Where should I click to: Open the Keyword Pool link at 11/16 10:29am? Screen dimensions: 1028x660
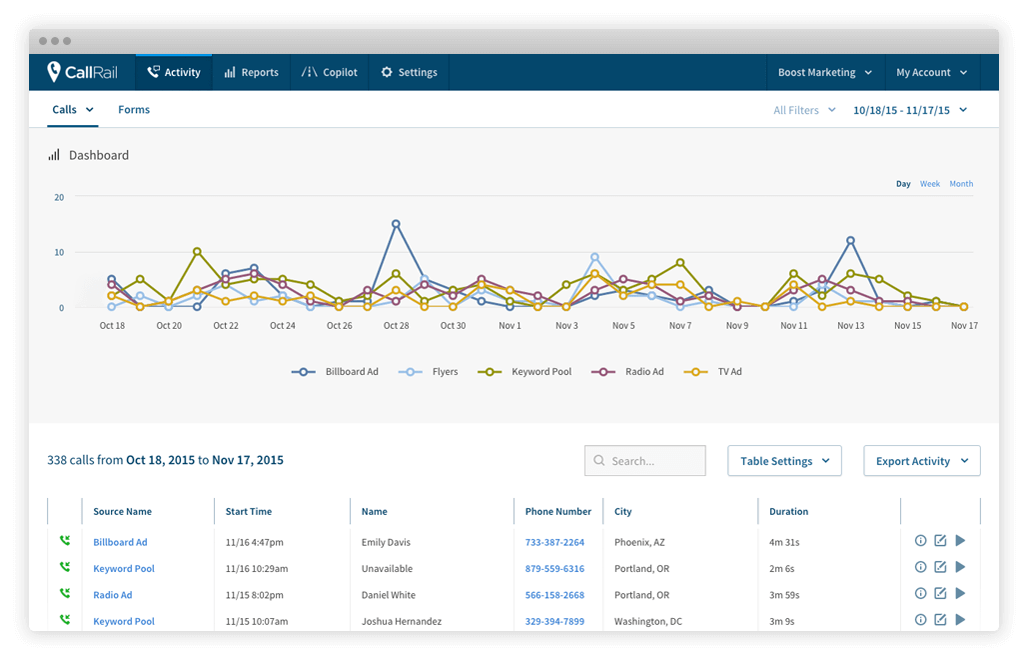tap(124, 568)
